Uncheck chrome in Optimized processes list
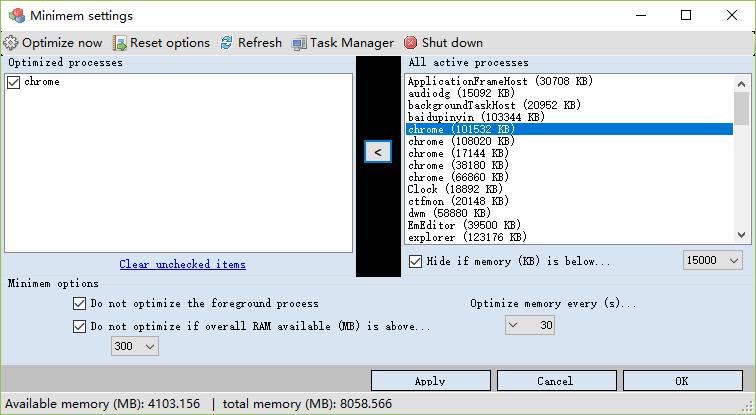The height and width of the screenshot is (415, 756). coord(13,82)
